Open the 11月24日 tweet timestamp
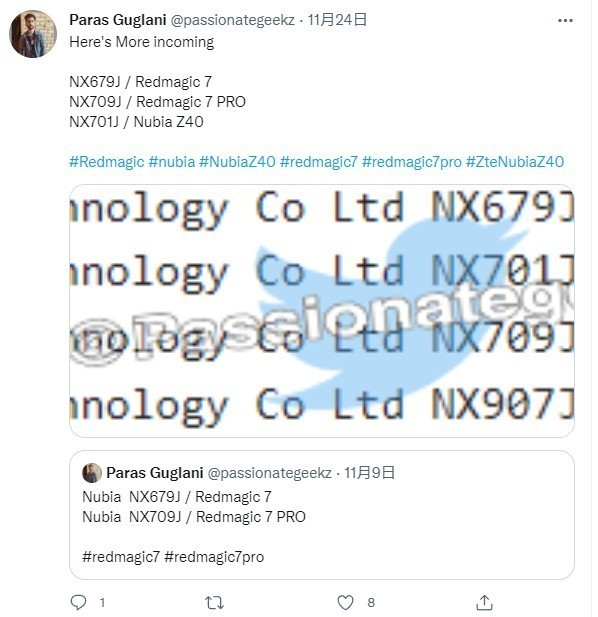Screen dimensions: 598x617 click(337, 20)
